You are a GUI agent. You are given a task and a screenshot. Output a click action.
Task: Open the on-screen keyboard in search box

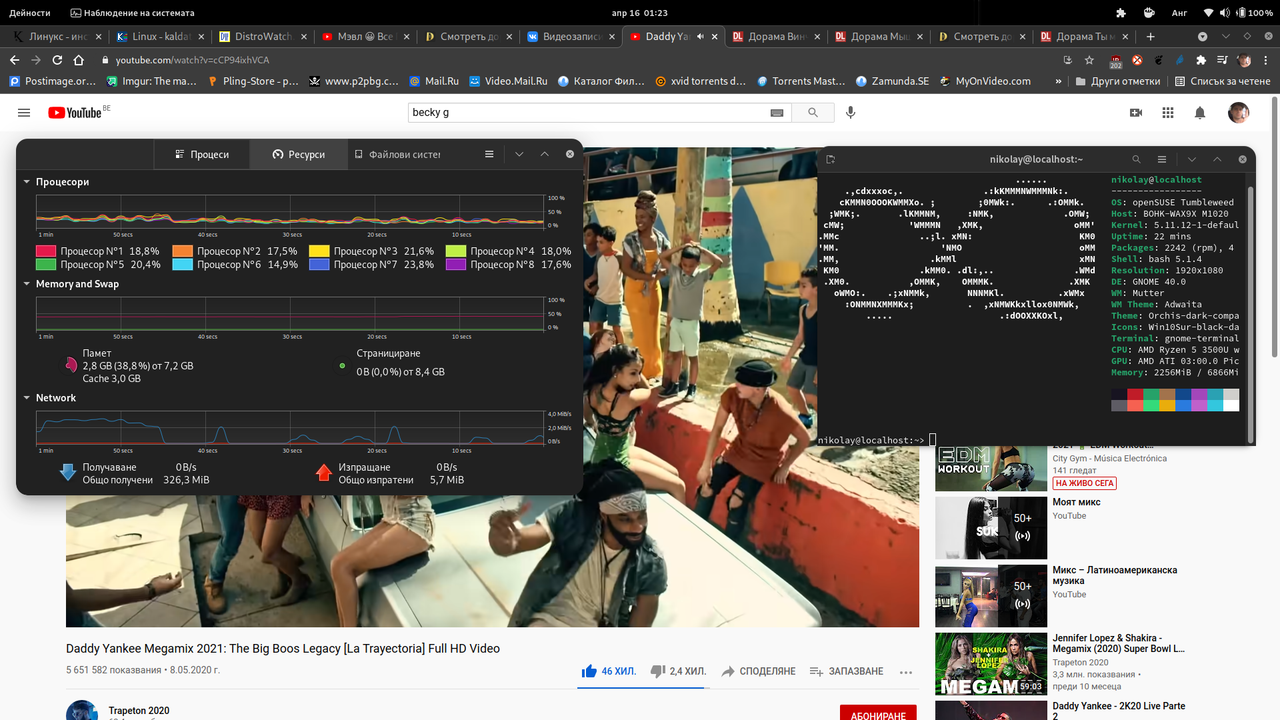point(777,113)
